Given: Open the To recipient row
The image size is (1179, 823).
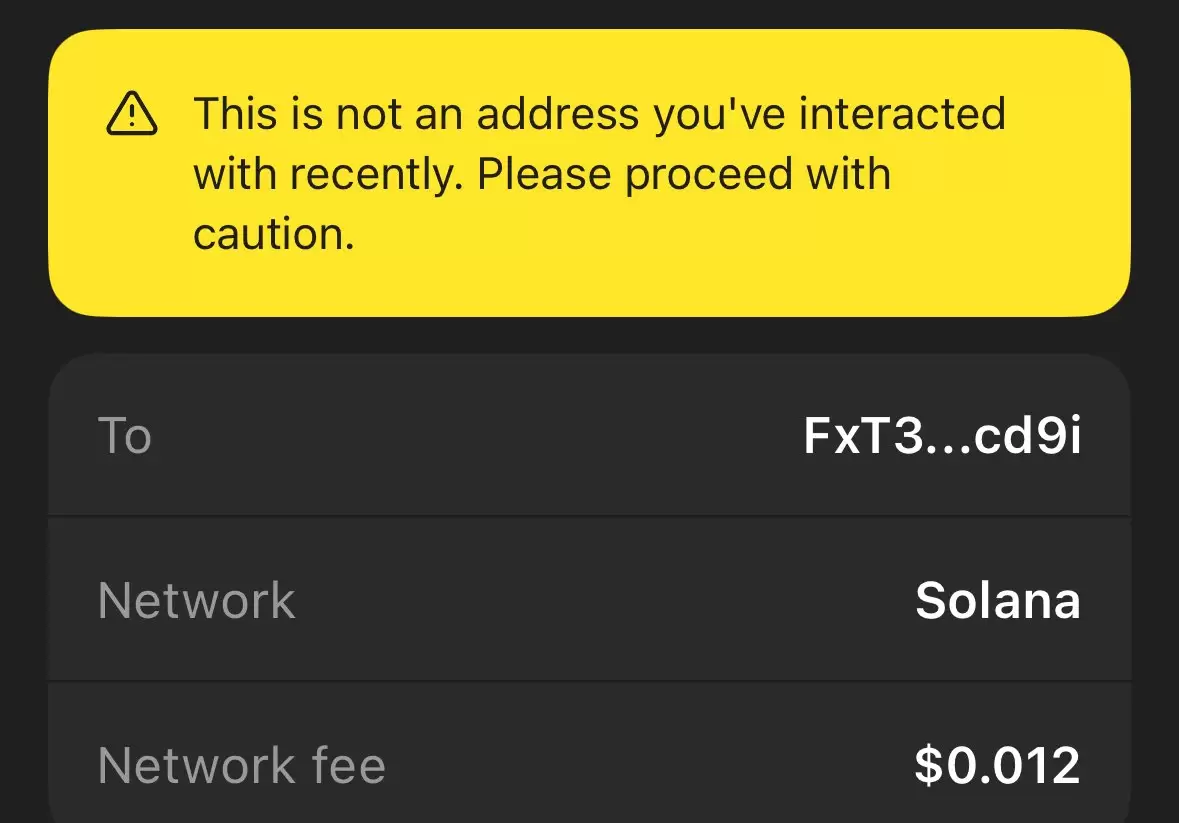Looking at the screenshot, I should (590, 434).
